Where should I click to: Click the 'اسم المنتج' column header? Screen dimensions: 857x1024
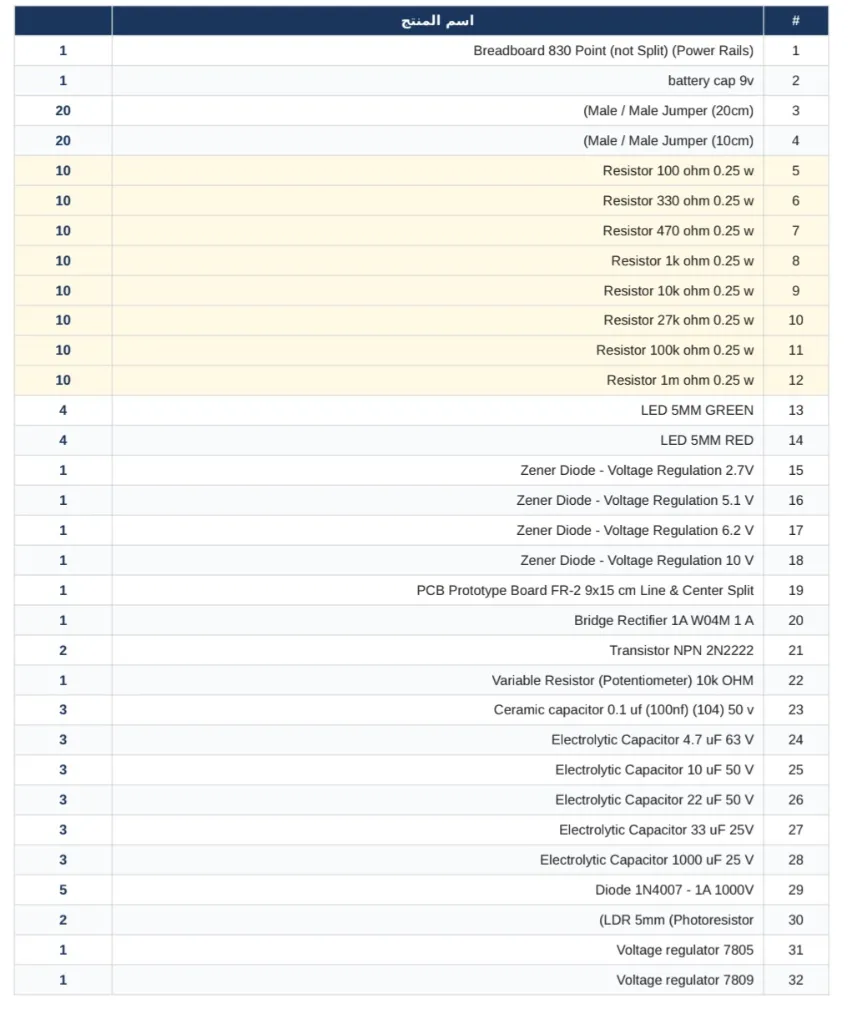pyautogui.click(x=437, y=21)
